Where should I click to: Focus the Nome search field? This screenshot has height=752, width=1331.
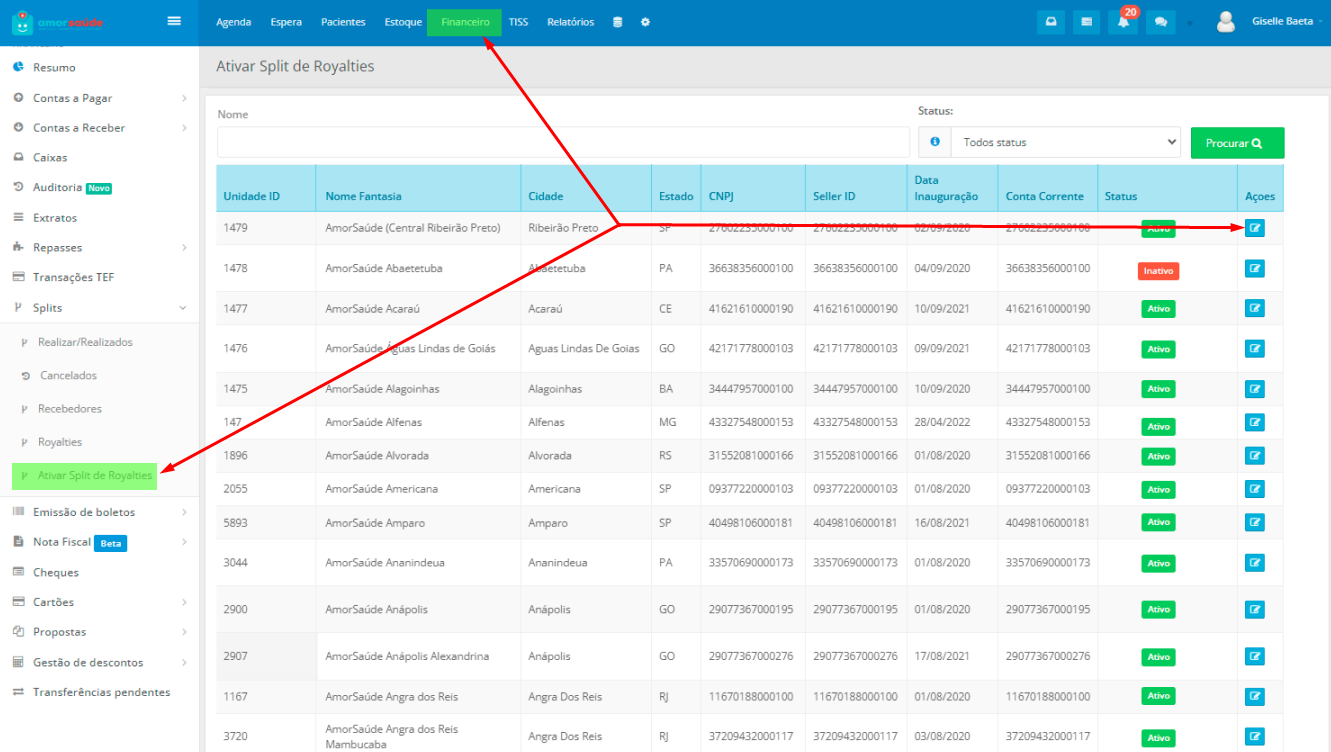pyautogui.click(x=563, y=142)
